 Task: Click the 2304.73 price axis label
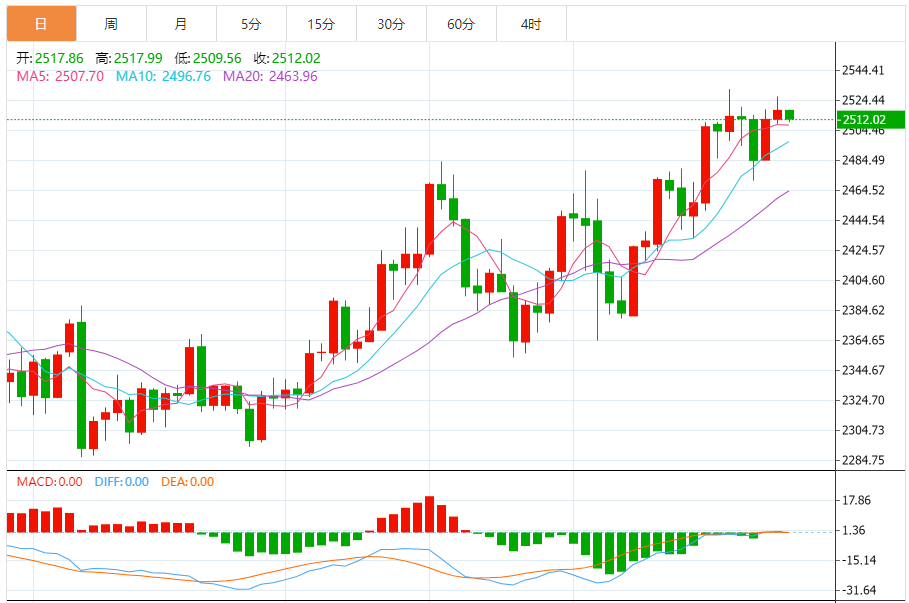click(863, 430)
